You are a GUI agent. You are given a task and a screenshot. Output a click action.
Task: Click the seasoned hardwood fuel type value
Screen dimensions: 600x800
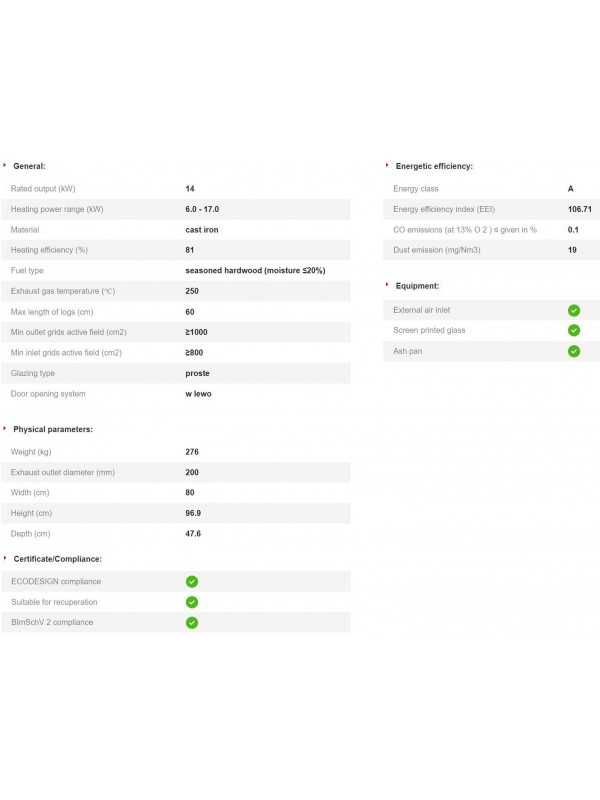[255, 270]
